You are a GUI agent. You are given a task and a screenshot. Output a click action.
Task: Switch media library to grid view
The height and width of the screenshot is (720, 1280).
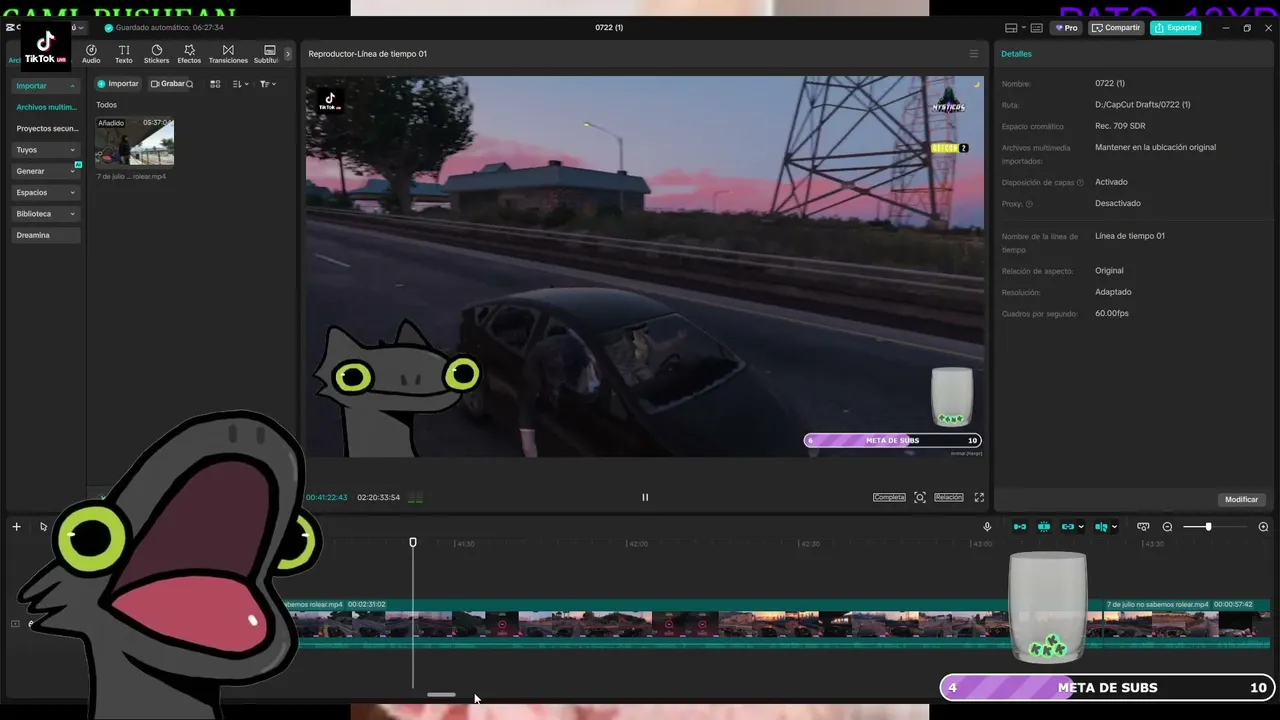(x=215, y=84)
